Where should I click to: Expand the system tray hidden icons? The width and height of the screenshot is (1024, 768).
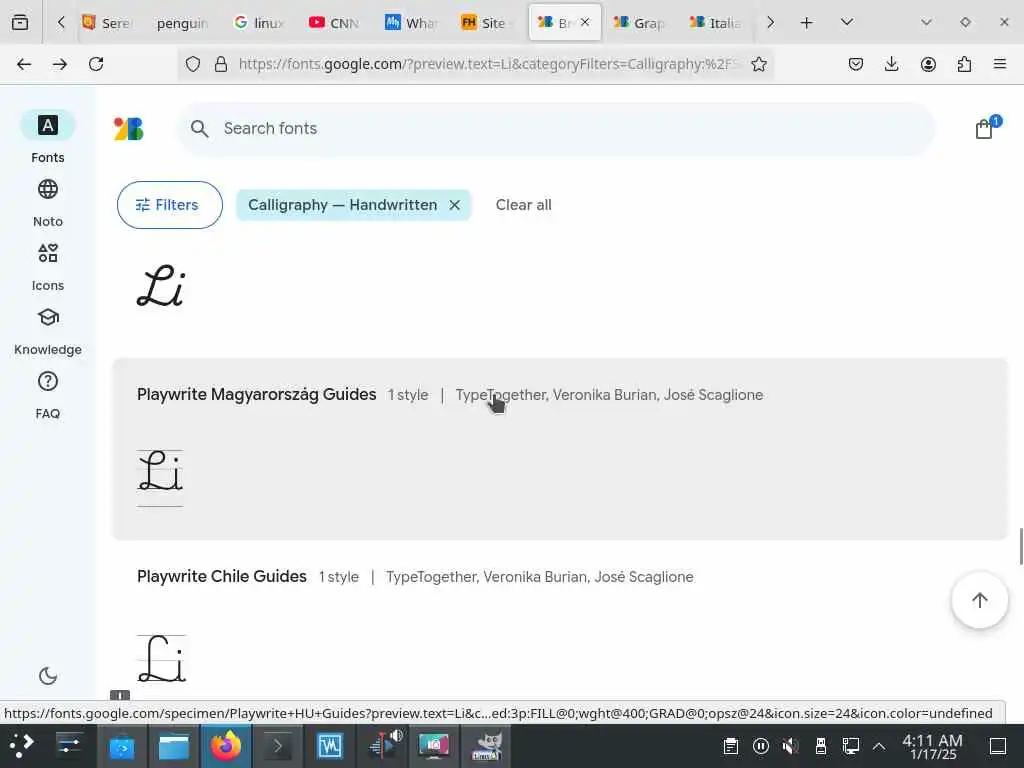(879, 746)
